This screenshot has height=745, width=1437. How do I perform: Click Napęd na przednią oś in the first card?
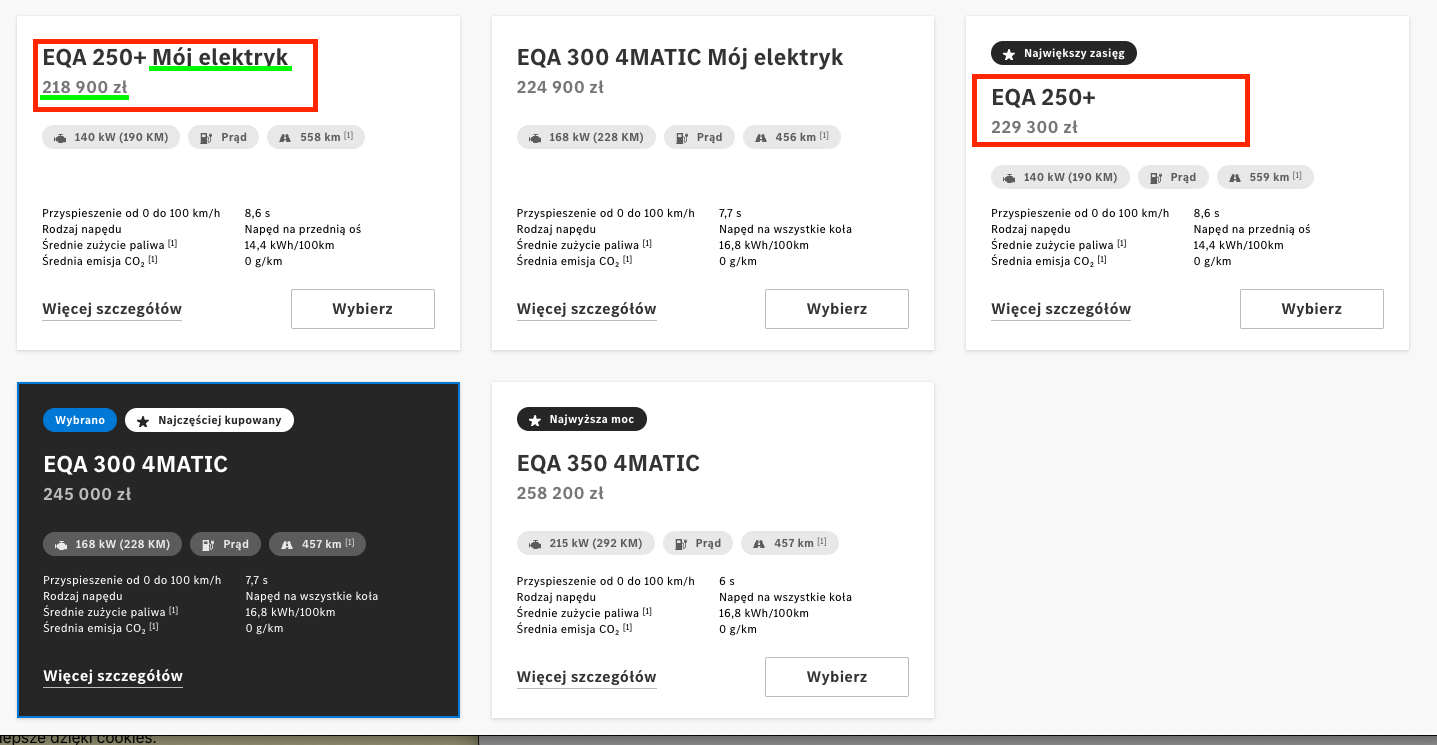[x=303, y=229]
